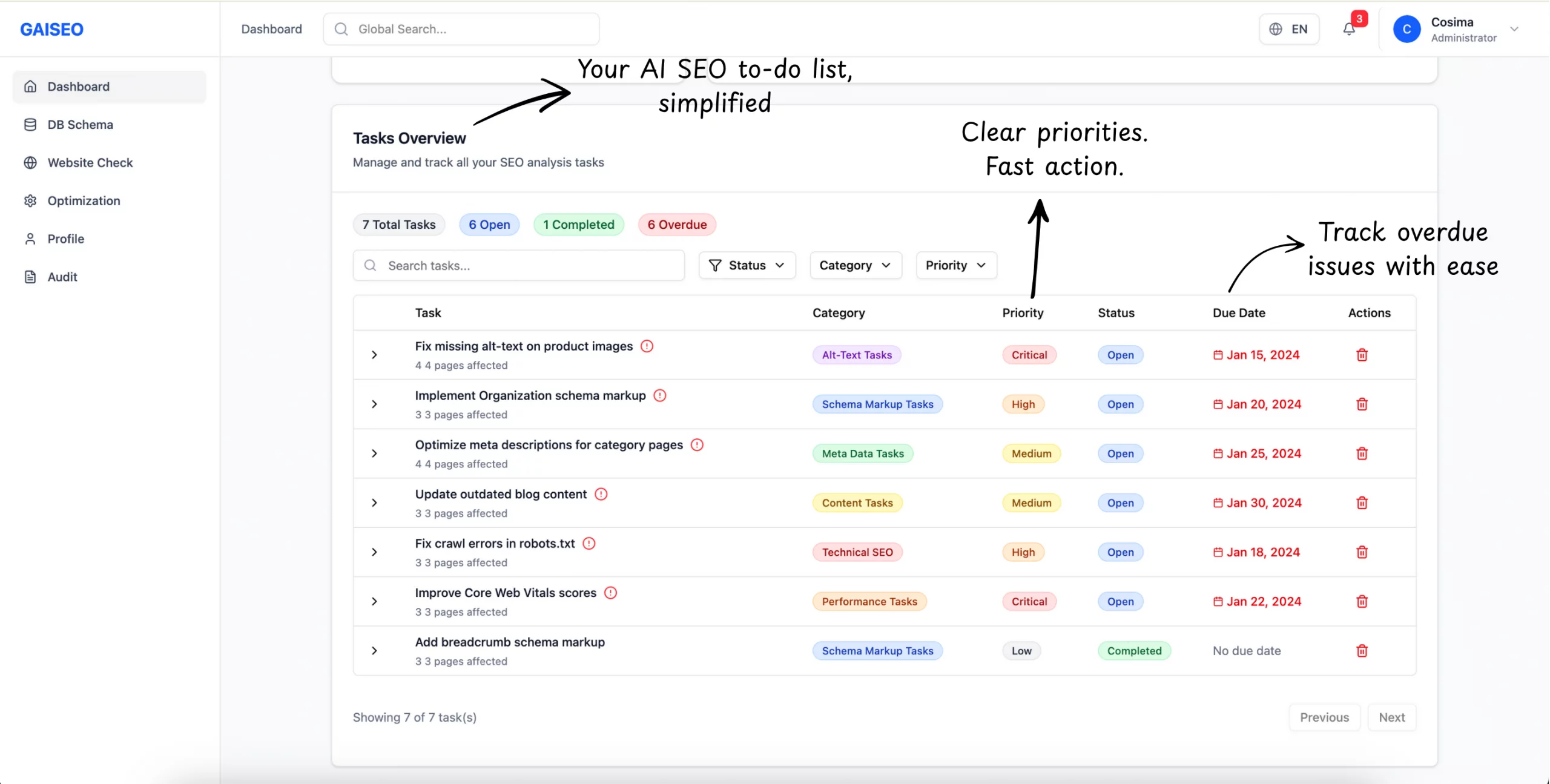
Task: Open the Category filter dropdown
Action: click(855, 265)
